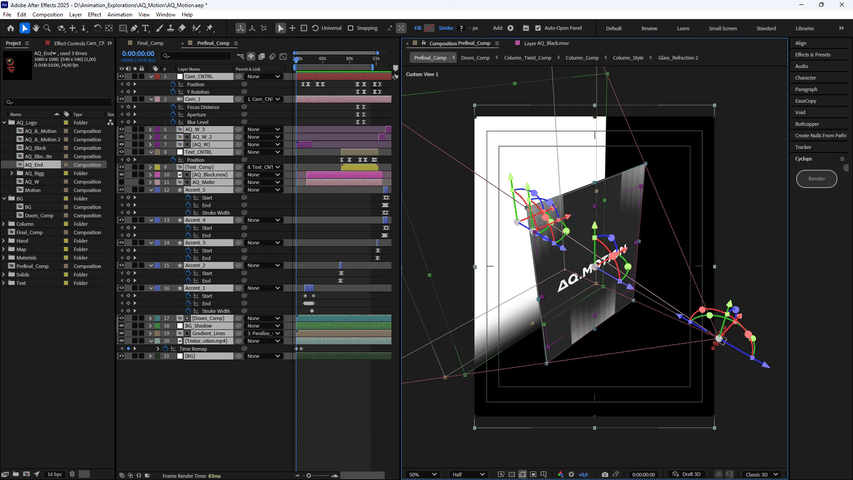The width and height of the screenshot is (853, 480).
Task: Expand the AQ_Rigg folder
Action: (x=12, y=174)
